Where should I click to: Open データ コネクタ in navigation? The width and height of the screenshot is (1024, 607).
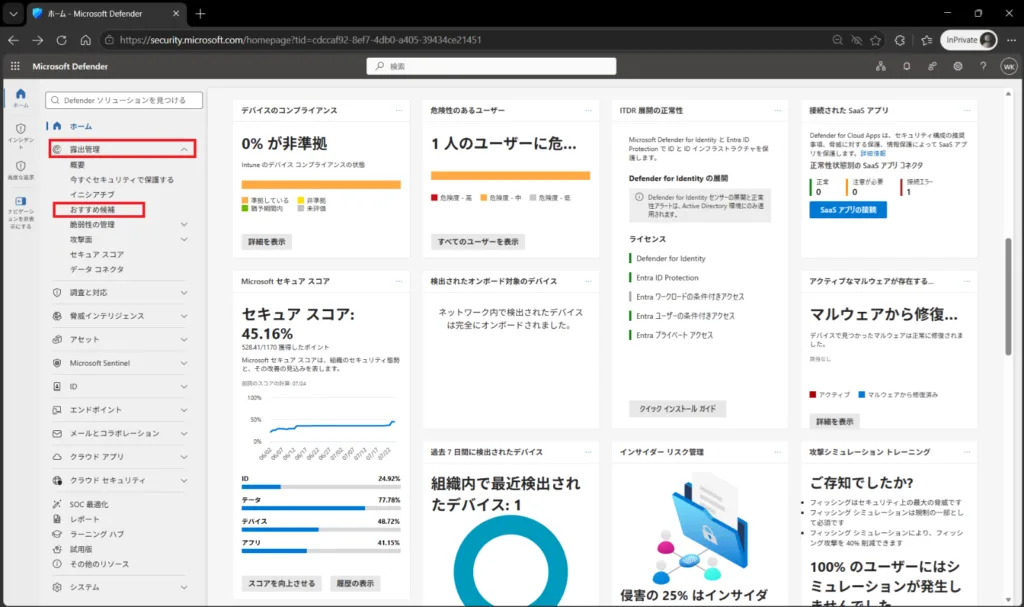tap(97, 269)
